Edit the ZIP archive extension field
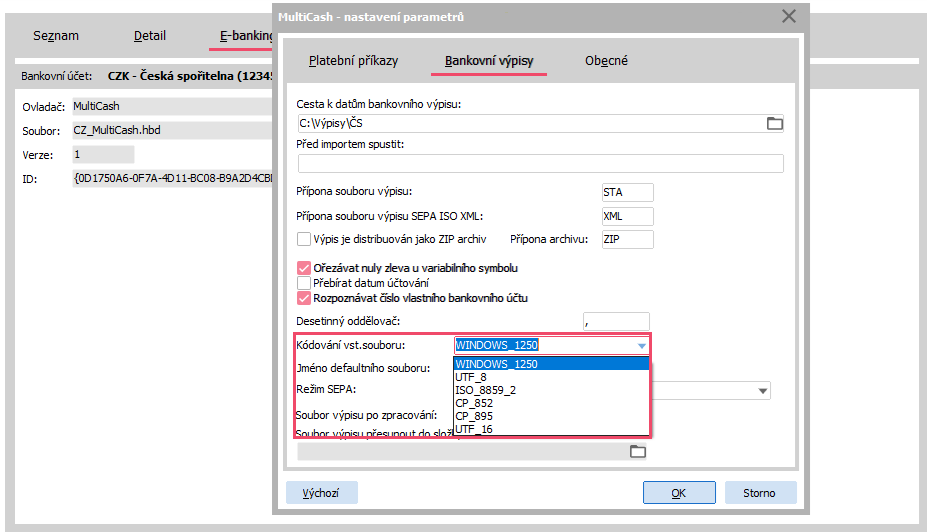This screenshot has height=532, width=927. coord(627,239)
